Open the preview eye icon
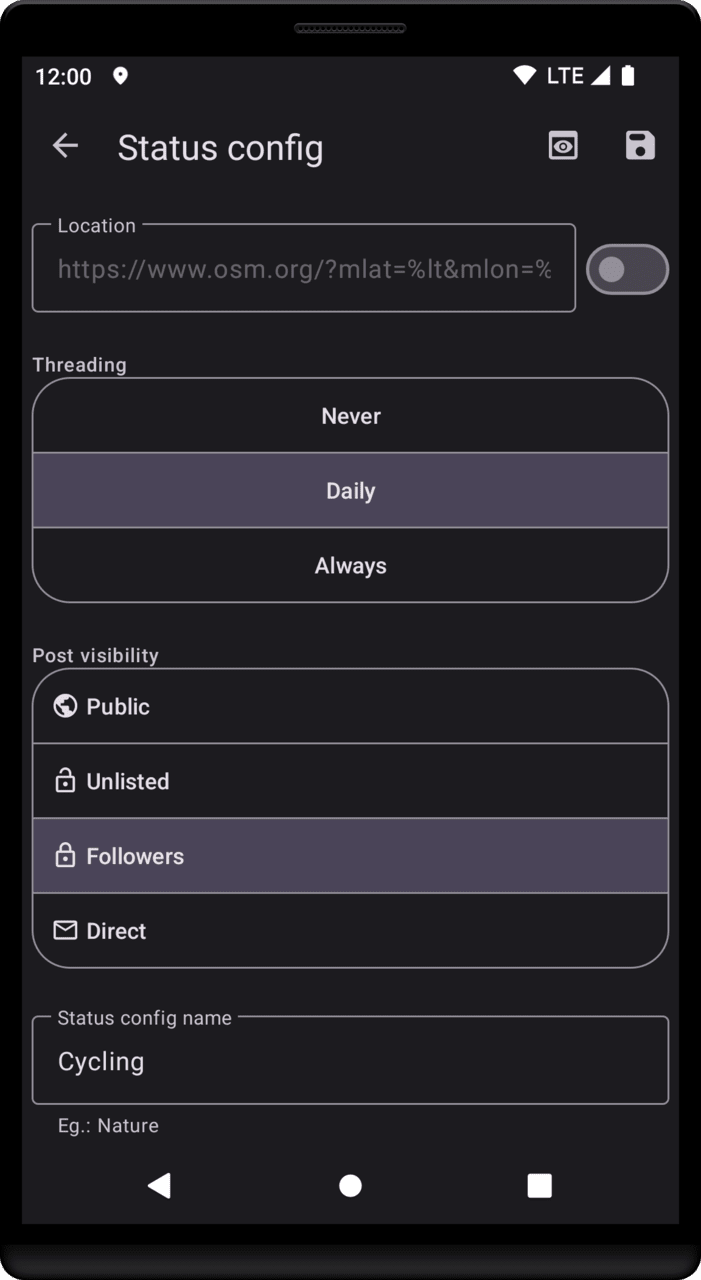Image resolution: width=701 pixels, height=1280 pixels. click(x=563, y=146)
